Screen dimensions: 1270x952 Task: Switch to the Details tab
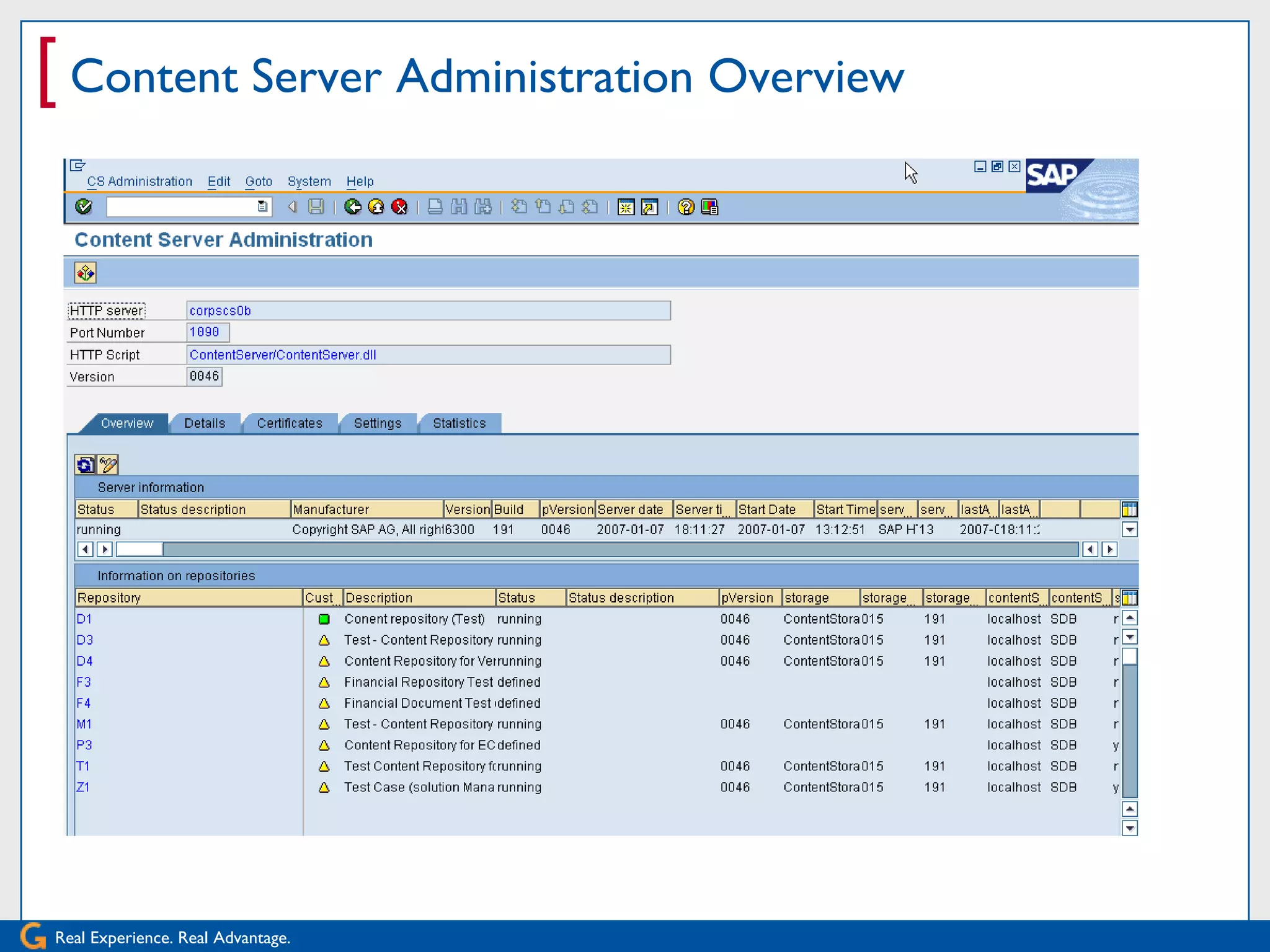(205, 423)
